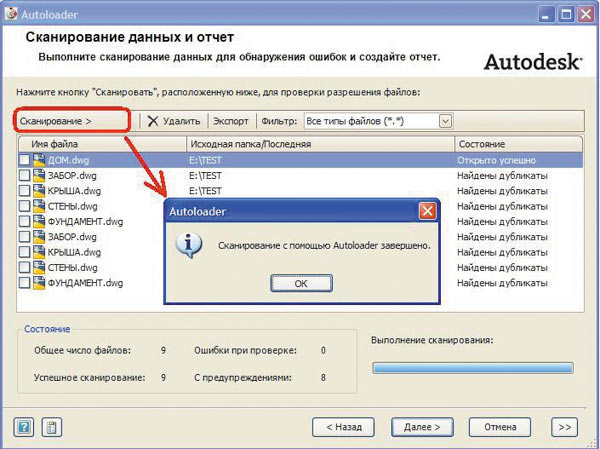The width and height of the screenshot is (600, 449).
Task: Click the Экспорт toolbar button
Action: point(231,121)
